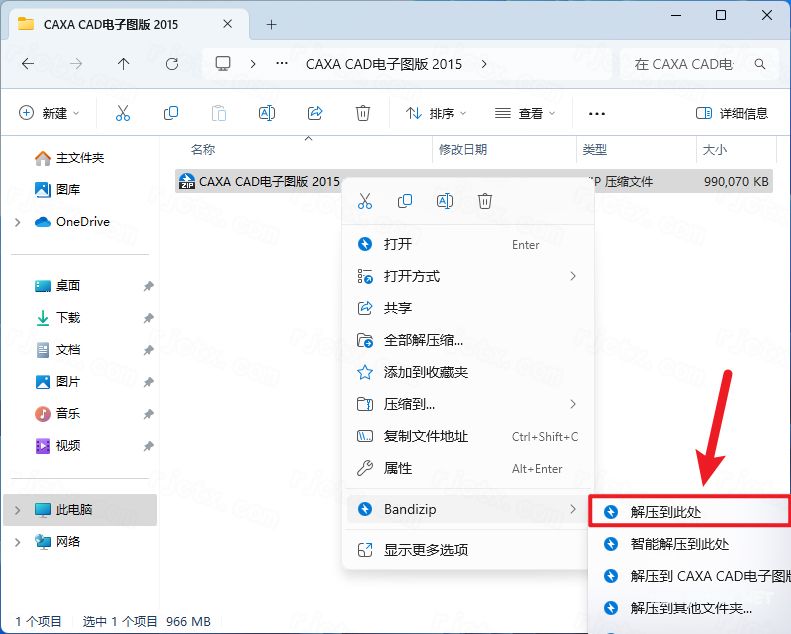The width and height of the screenshot is (791, 634).
Task: Click the CAXA CAD电子图版 2015 breadcrumb
Action: [x=384, y=64]
